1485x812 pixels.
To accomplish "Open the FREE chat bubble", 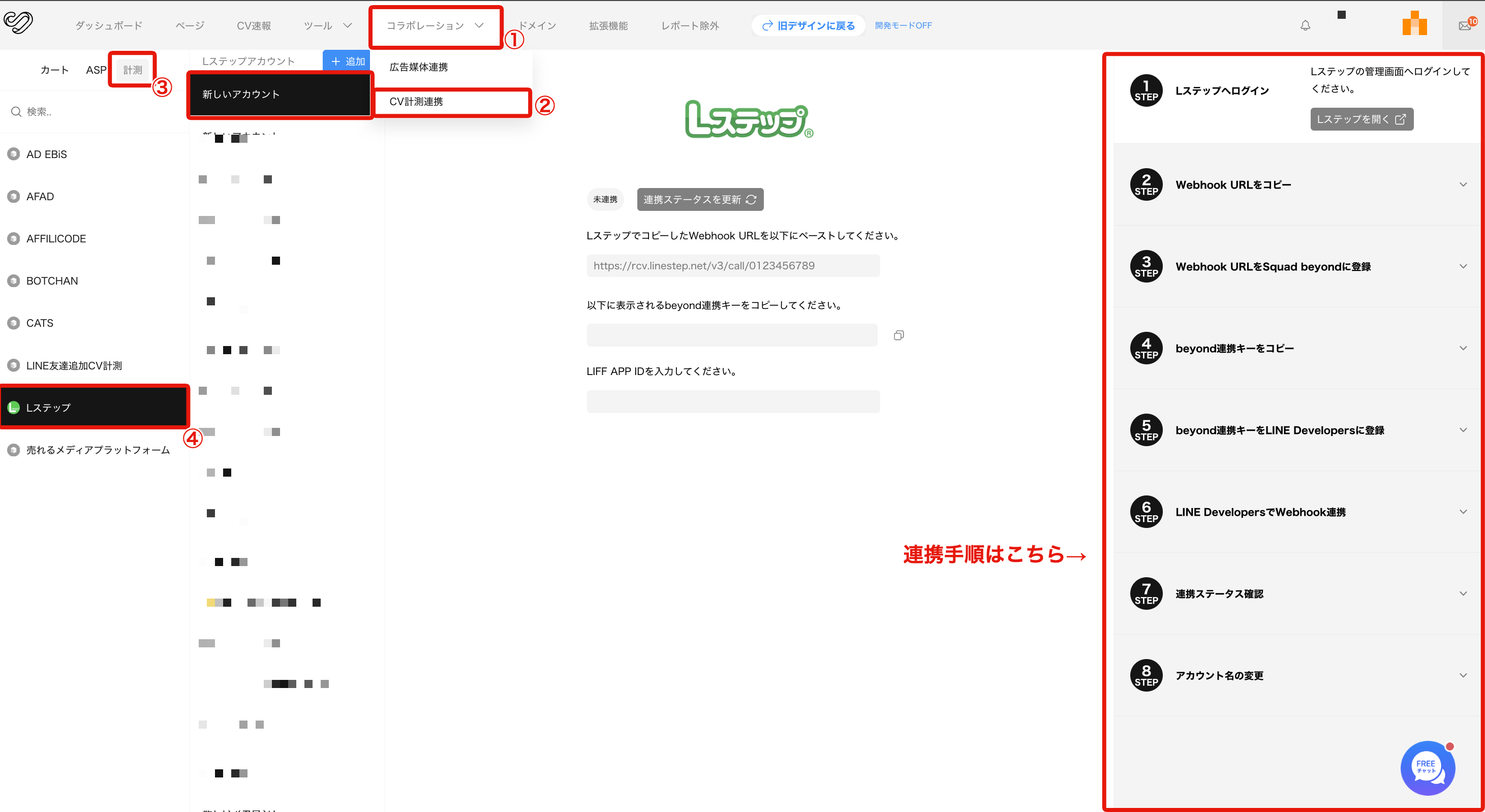I will 1428,768.
